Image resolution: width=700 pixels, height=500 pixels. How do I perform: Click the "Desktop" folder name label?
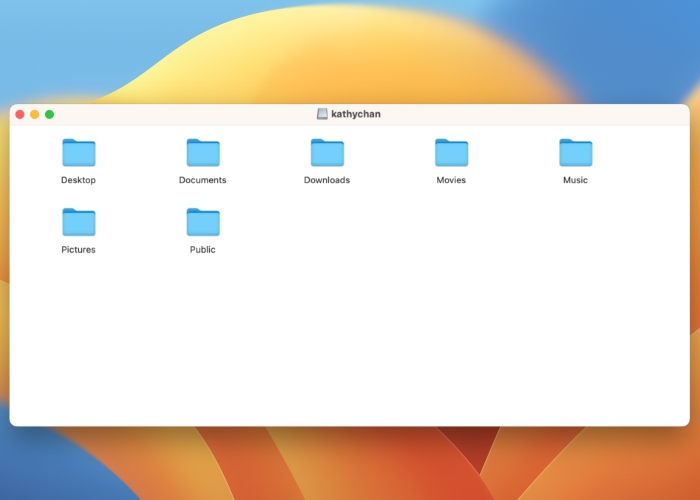(79, 180)
